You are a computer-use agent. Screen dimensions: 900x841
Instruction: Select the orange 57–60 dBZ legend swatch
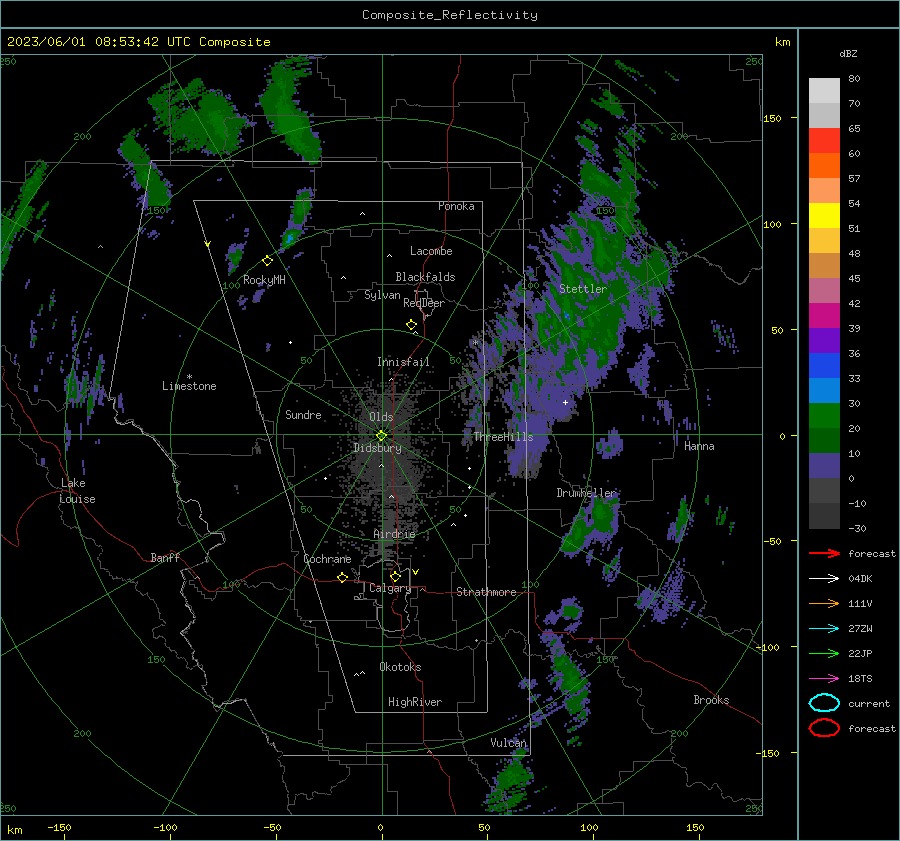coord(824,166)
